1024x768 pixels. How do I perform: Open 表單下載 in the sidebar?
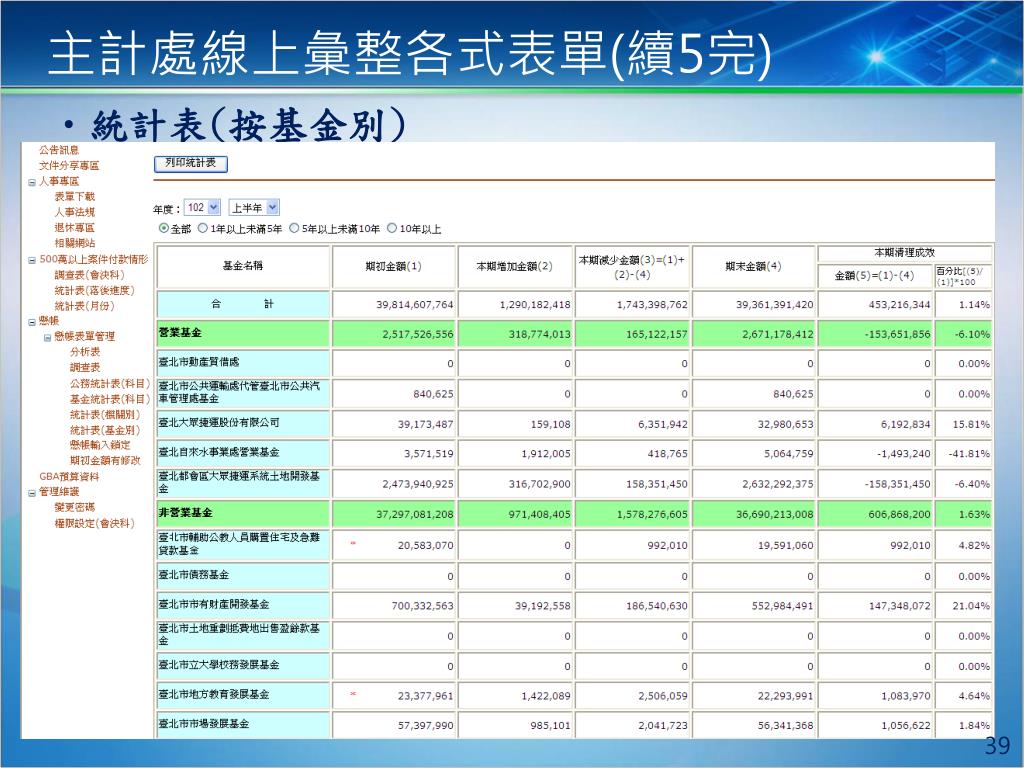point(74,197)
